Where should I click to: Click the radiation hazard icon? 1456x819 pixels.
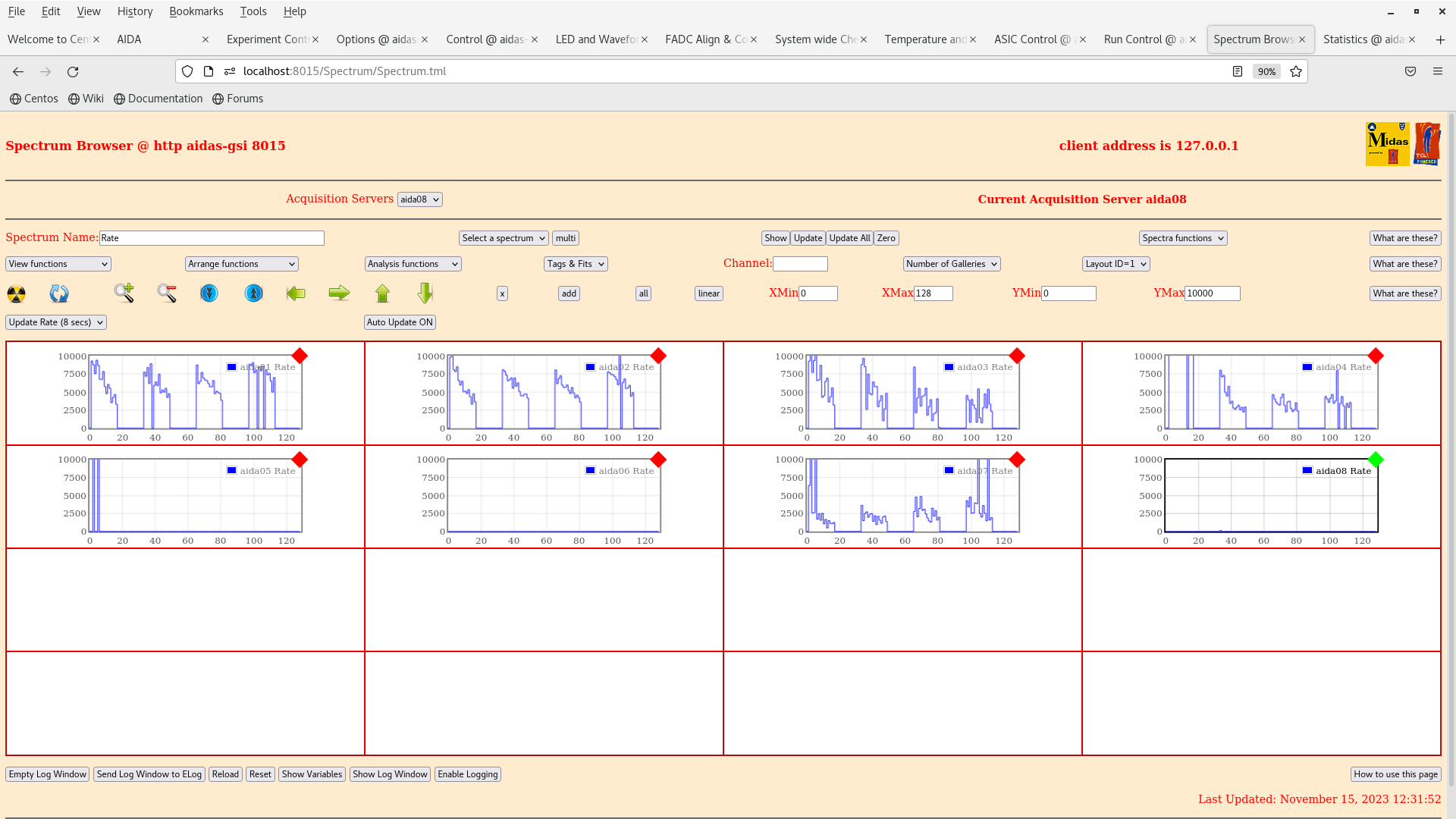pyautogui.click(x=16, y=293)
